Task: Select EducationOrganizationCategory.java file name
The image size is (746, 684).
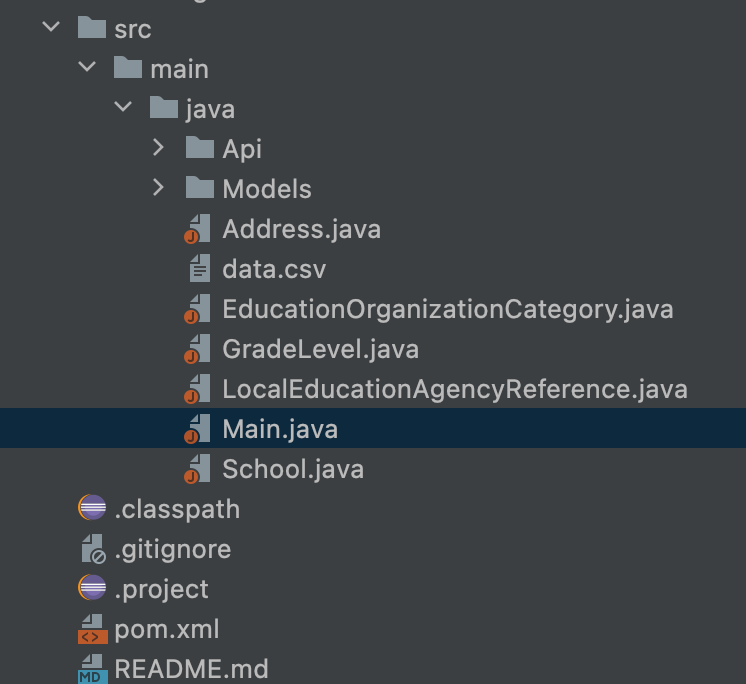Action: (448, 309)
